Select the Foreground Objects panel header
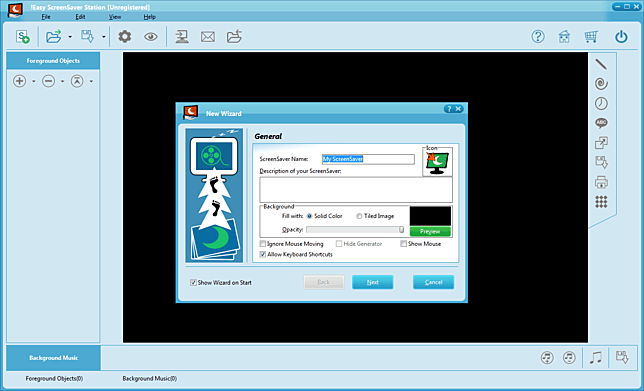 53,61
